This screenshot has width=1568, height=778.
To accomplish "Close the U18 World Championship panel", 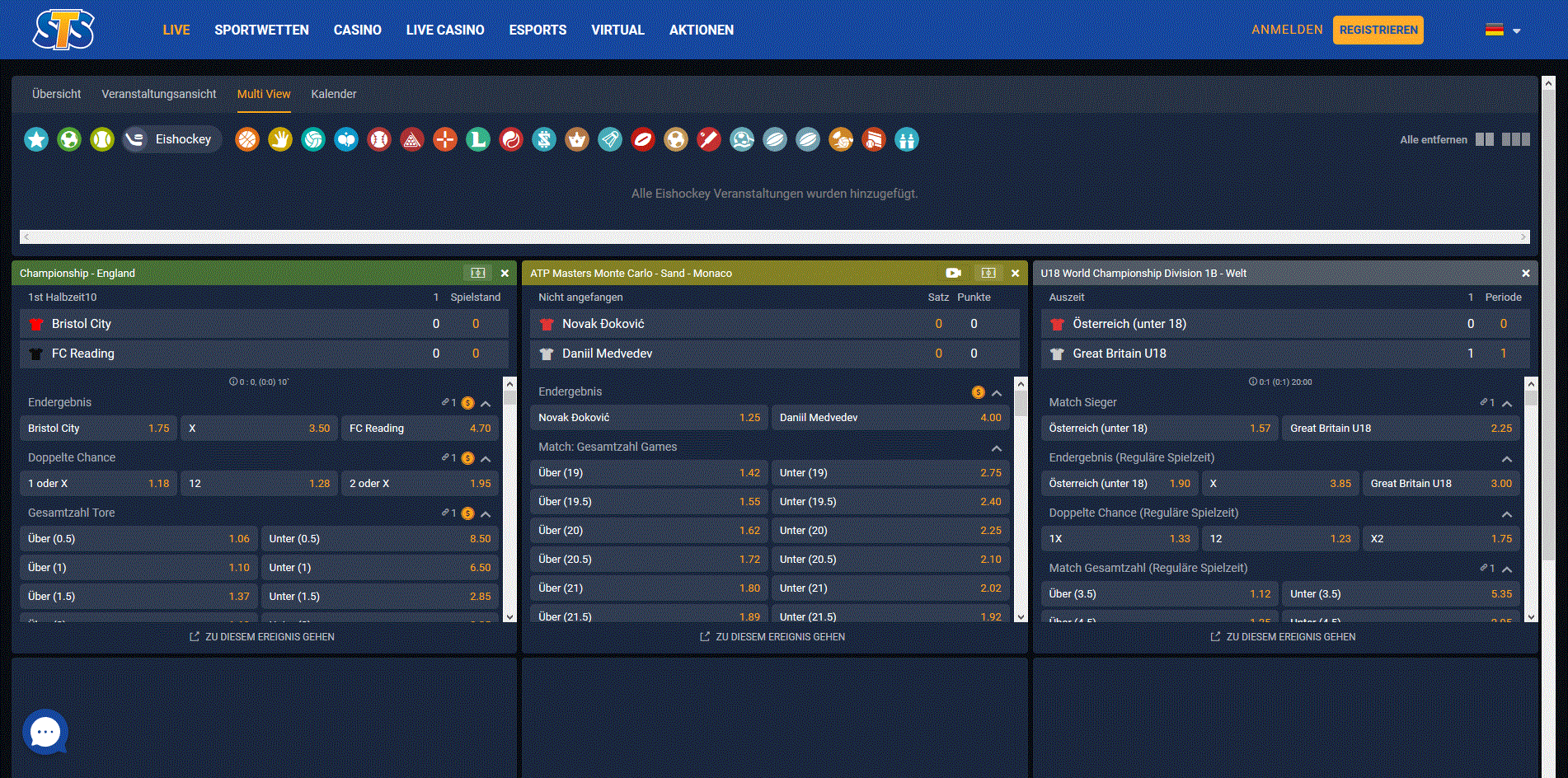I will pos(1526,273).
